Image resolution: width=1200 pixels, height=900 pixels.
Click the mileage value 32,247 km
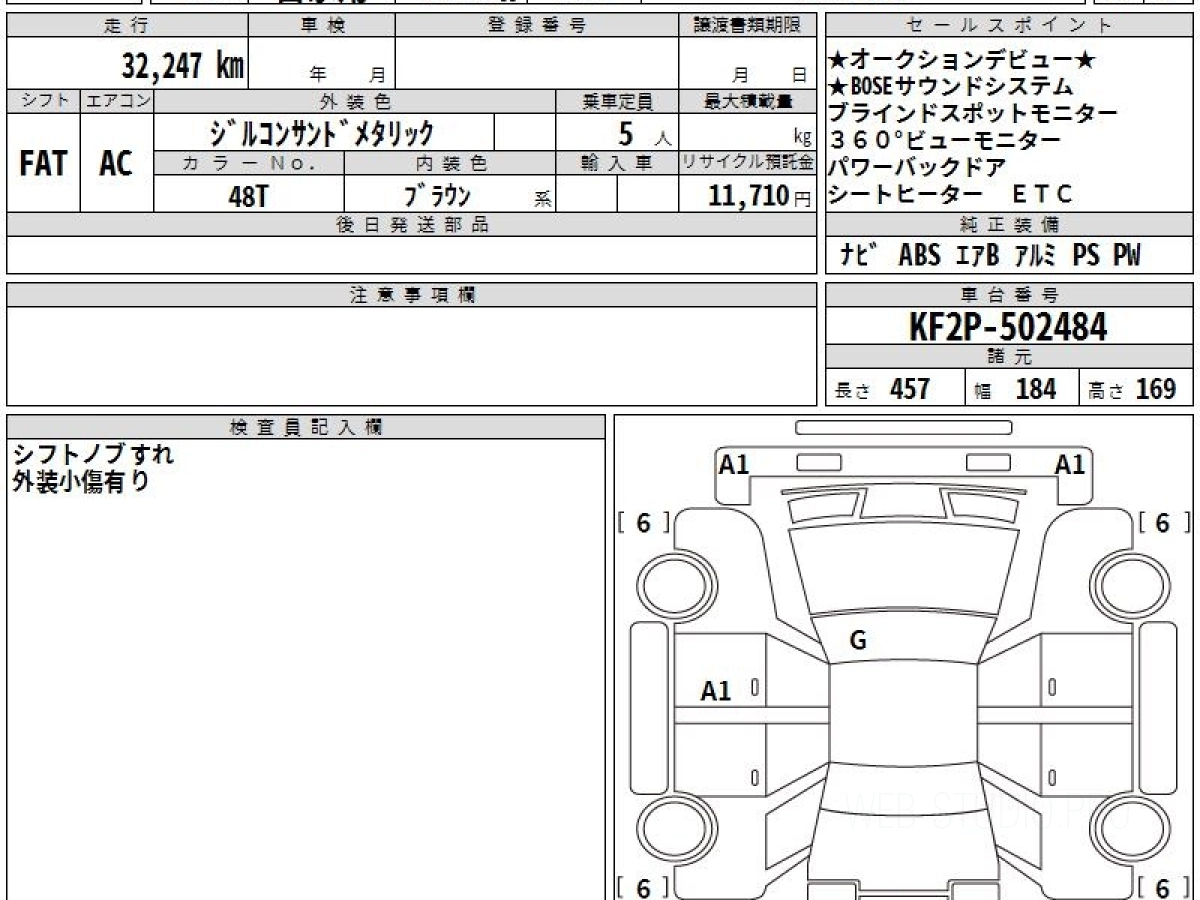click(183, 66)
